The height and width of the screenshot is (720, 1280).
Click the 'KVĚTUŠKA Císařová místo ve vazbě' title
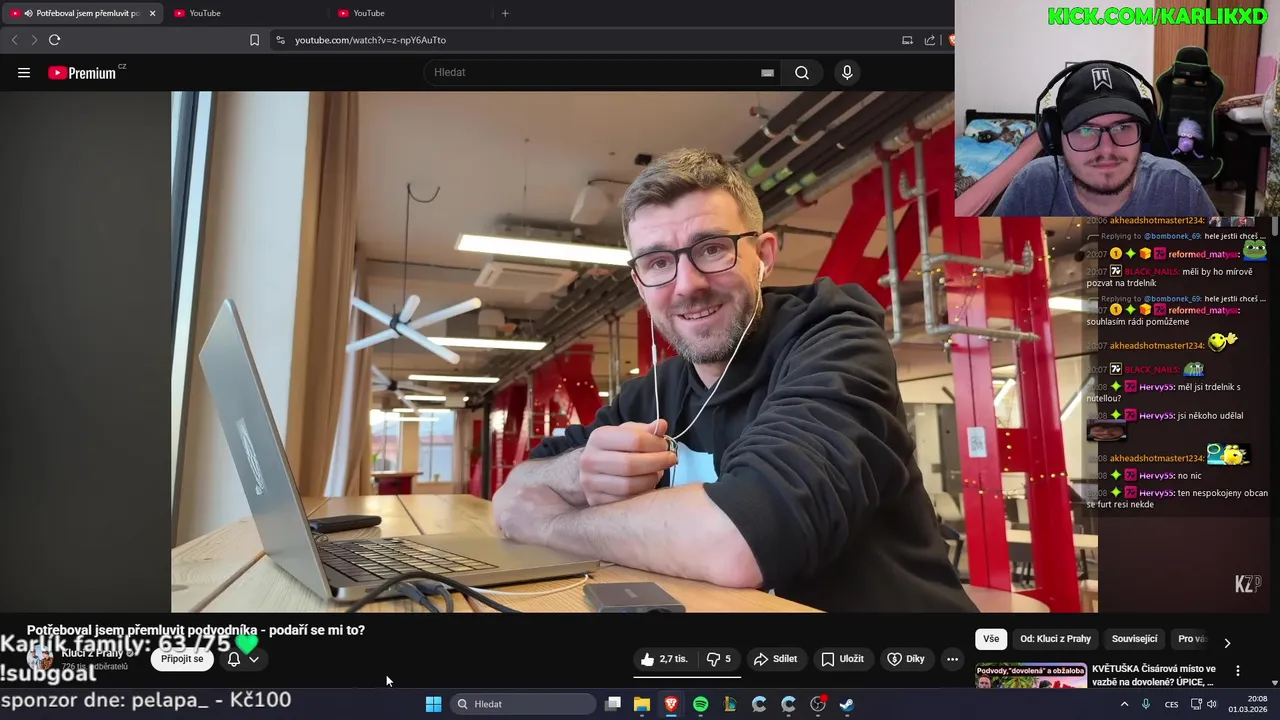[x=1154, y=675]
